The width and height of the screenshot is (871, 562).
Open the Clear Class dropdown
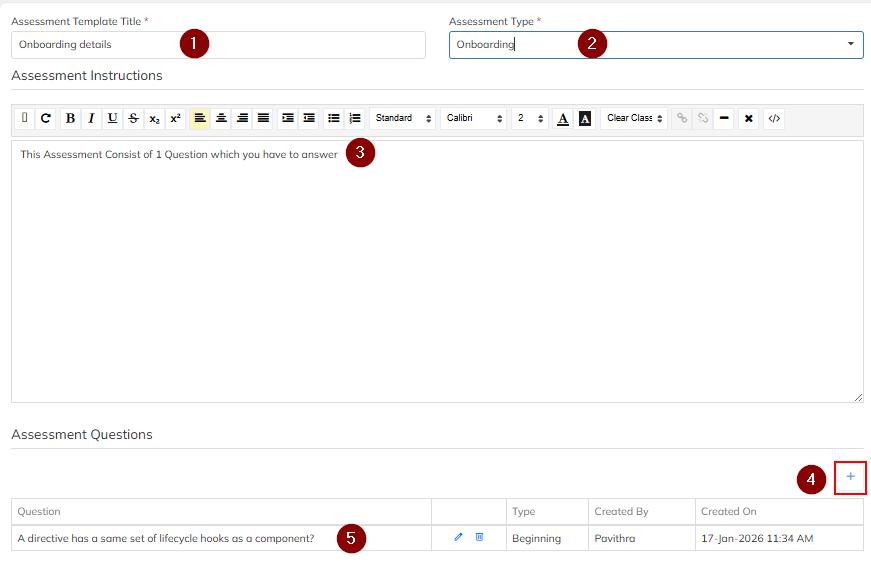[634, 118]
